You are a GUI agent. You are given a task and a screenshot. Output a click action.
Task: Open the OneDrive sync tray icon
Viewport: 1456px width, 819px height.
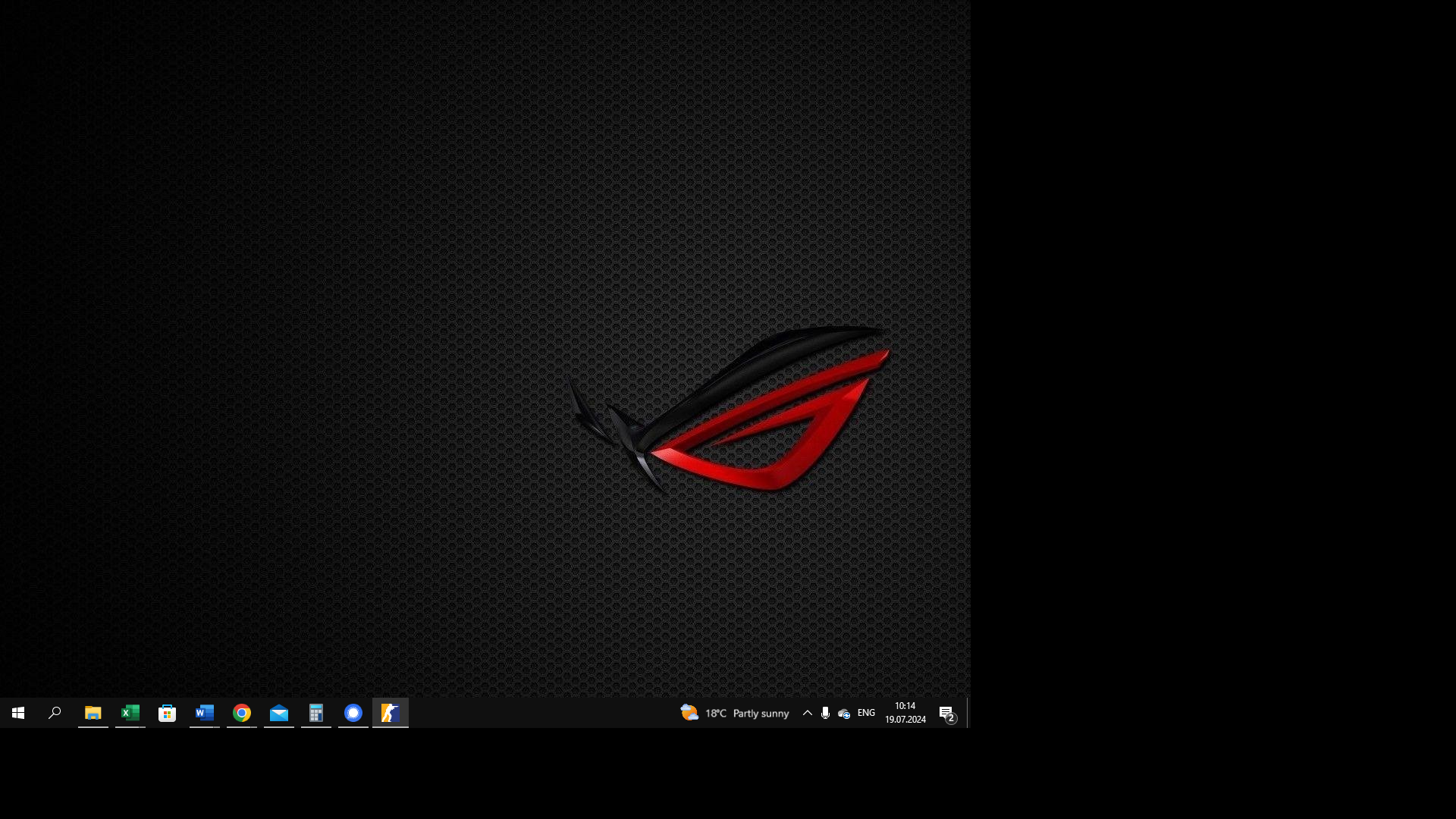pyautogui.click(x=844, y=713)
